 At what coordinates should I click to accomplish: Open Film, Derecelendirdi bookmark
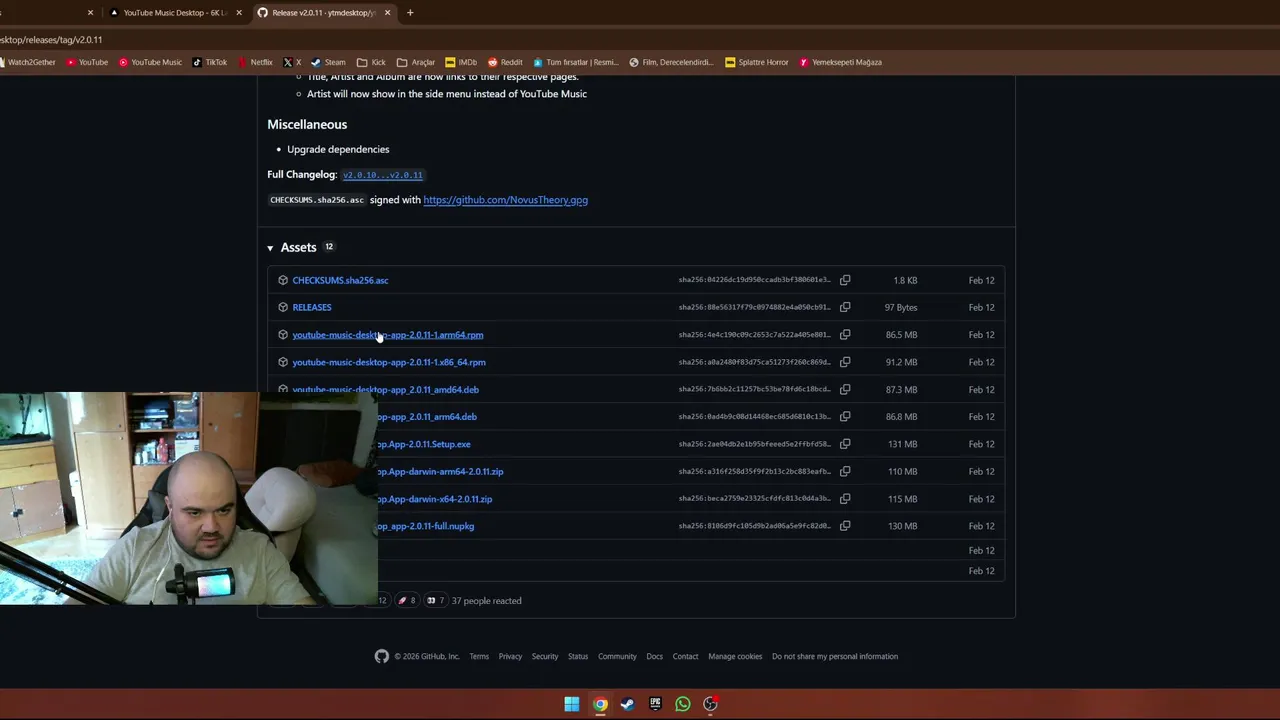(671, 62)
